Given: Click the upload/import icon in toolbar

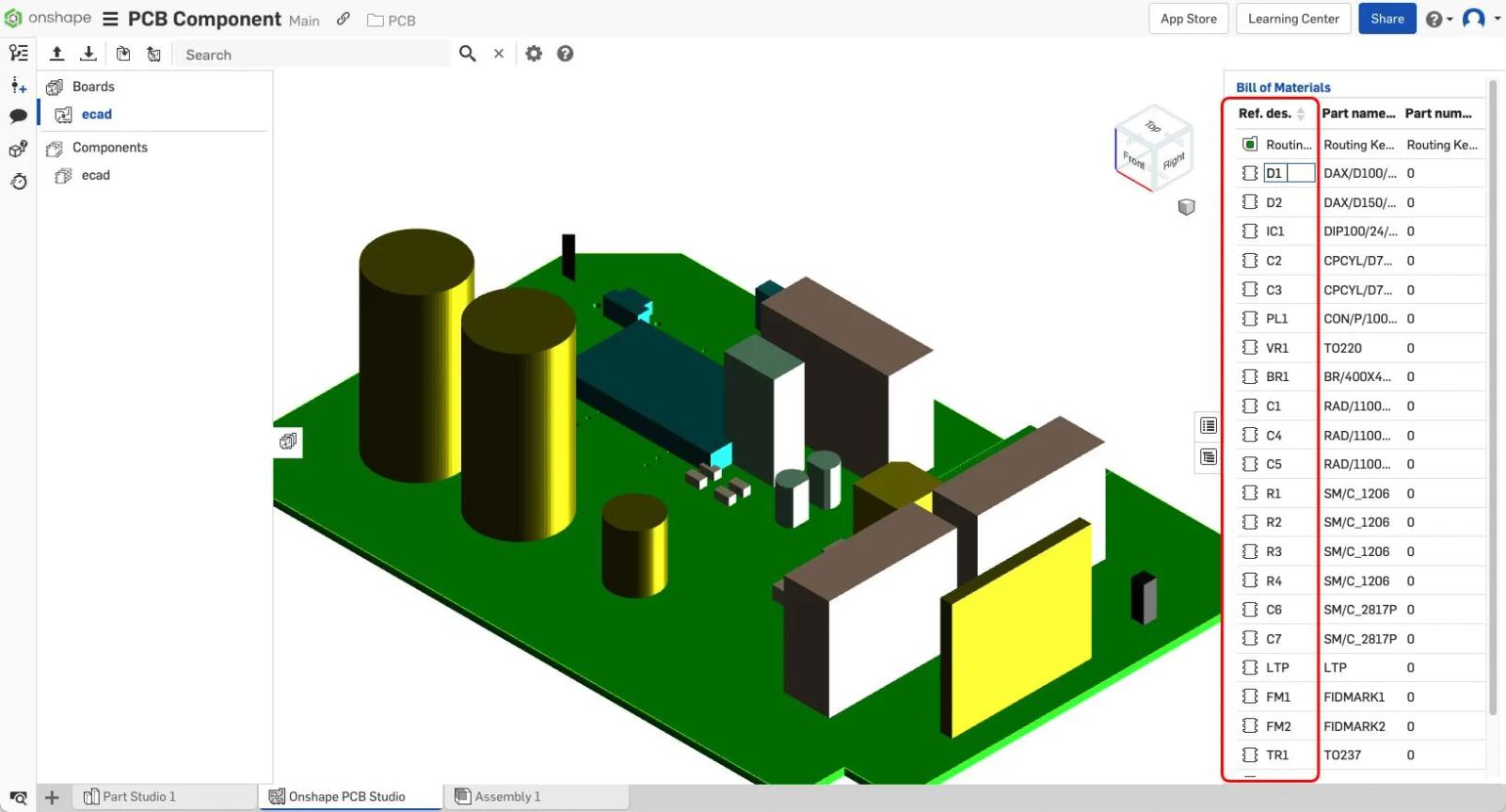Looking at the screenshot, I should tap(56, 54).
